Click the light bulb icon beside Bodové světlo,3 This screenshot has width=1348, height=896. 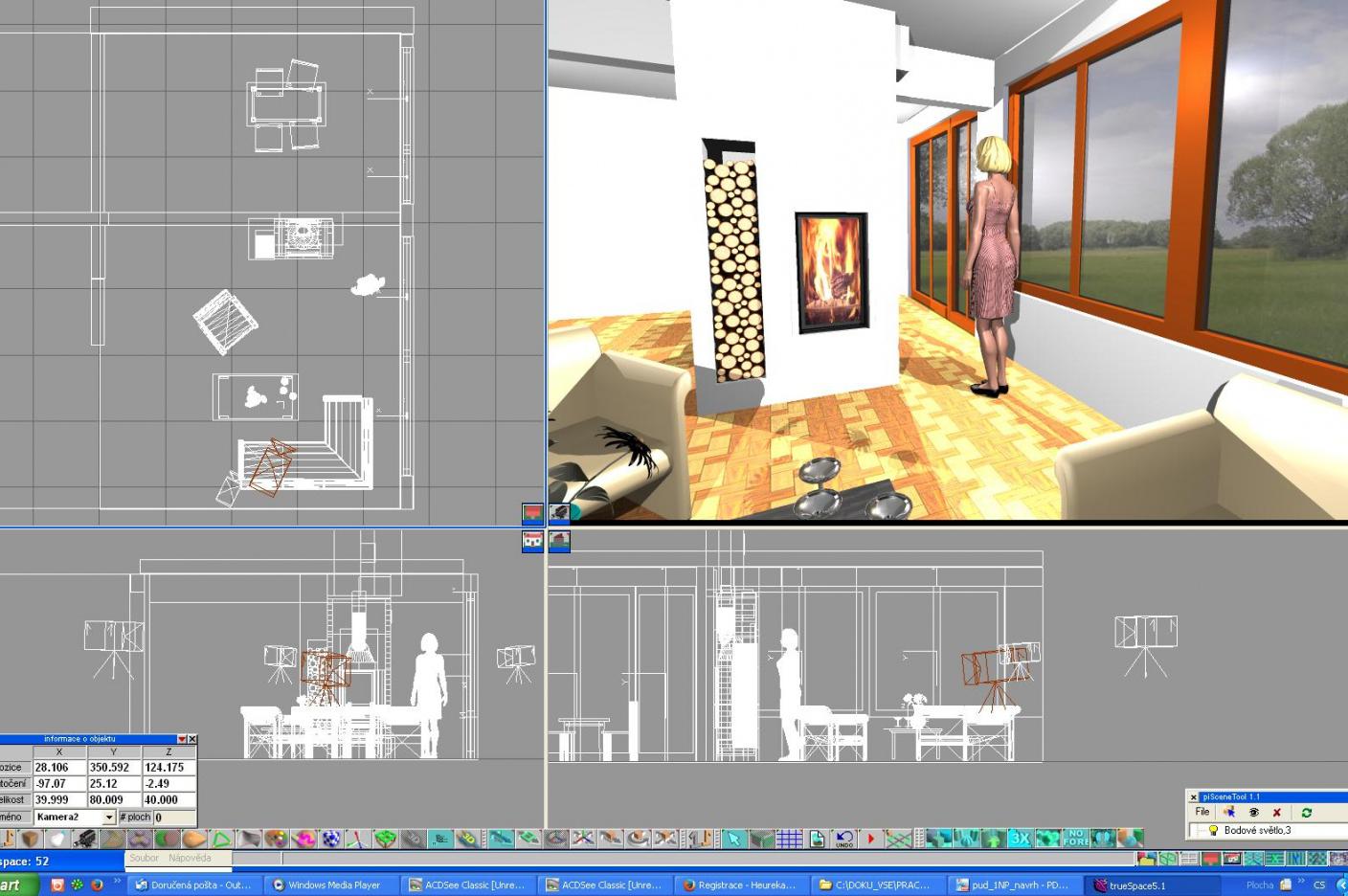(x=1213, y=830)
